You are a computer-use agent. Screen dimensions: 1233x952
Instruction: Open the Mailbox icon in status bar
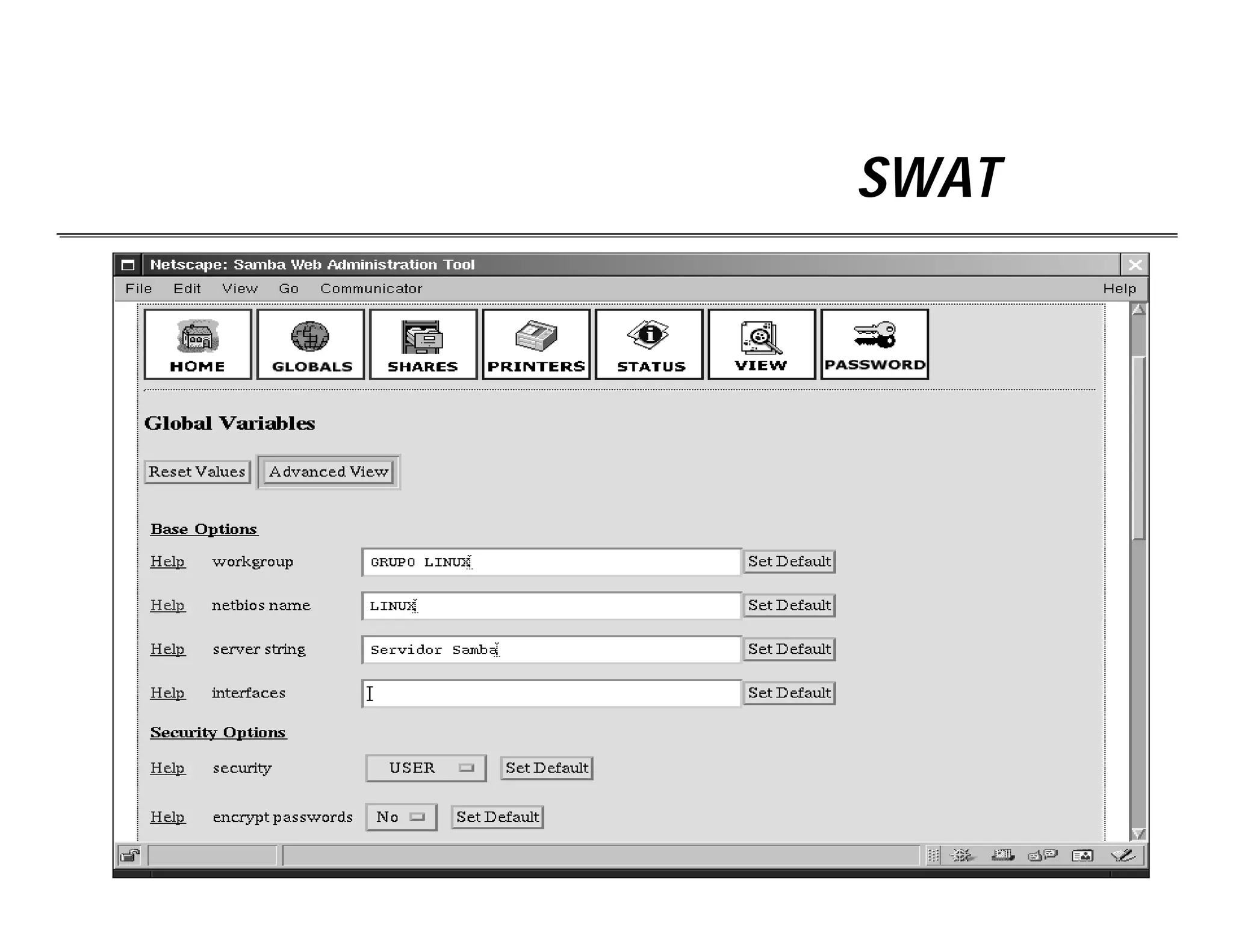coord(1002,855)
